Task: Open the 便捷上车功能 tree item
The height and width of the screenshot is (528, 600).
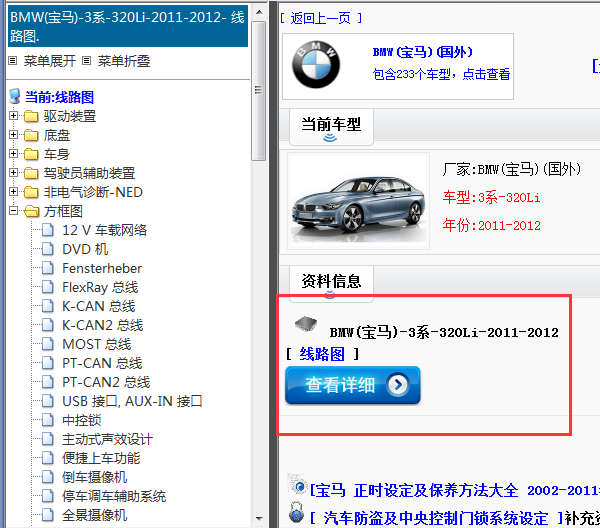Action: tap(101, 458)
